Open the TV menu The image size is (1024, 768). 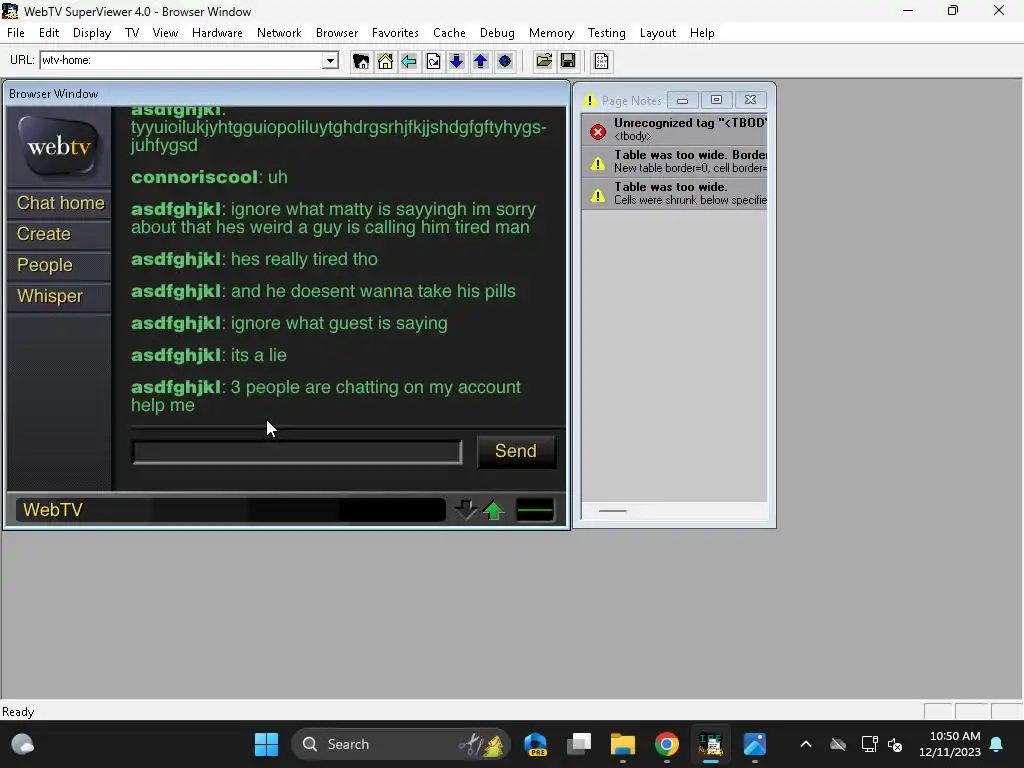click(x=132, y=33)
